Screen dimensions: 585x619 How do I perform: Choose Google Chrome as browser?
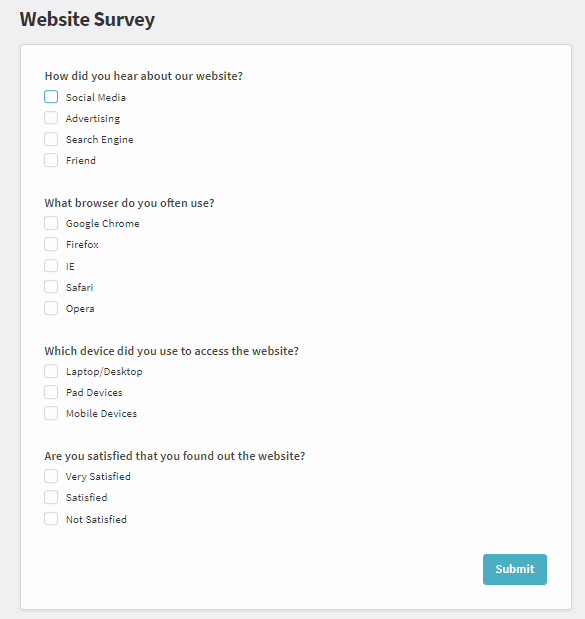(51, 223)
